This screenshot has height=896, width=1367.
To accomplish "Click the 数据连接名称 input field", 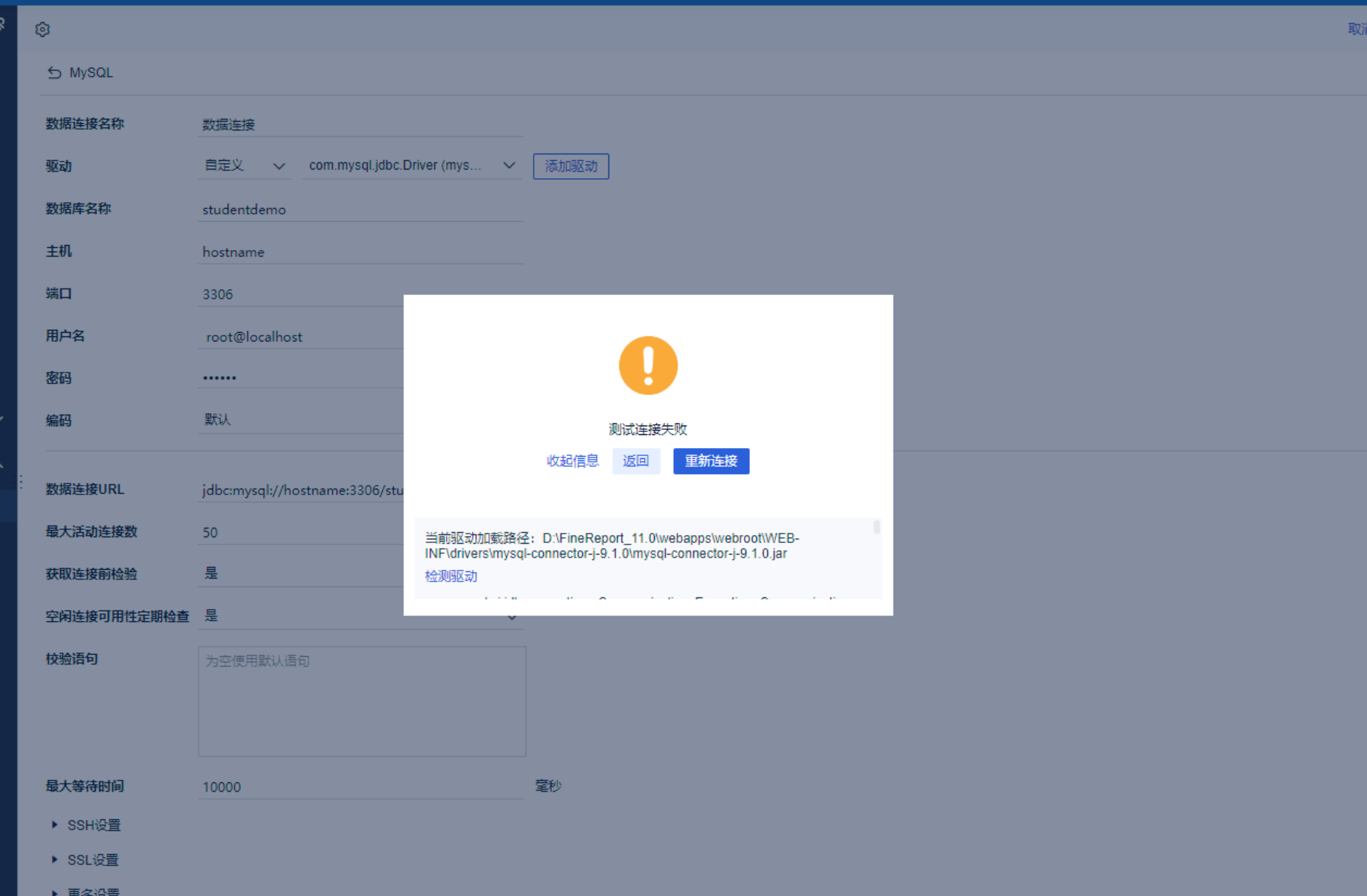I will (x=360, y=124).
